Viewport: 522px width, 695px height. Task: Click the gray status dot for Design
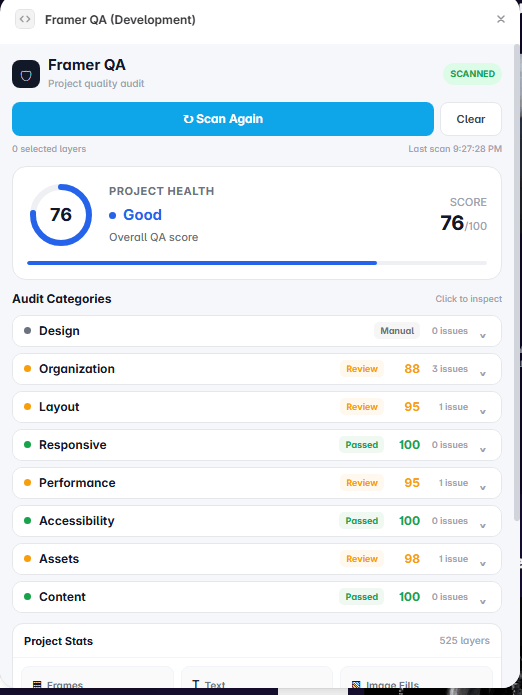pos(27,331)
